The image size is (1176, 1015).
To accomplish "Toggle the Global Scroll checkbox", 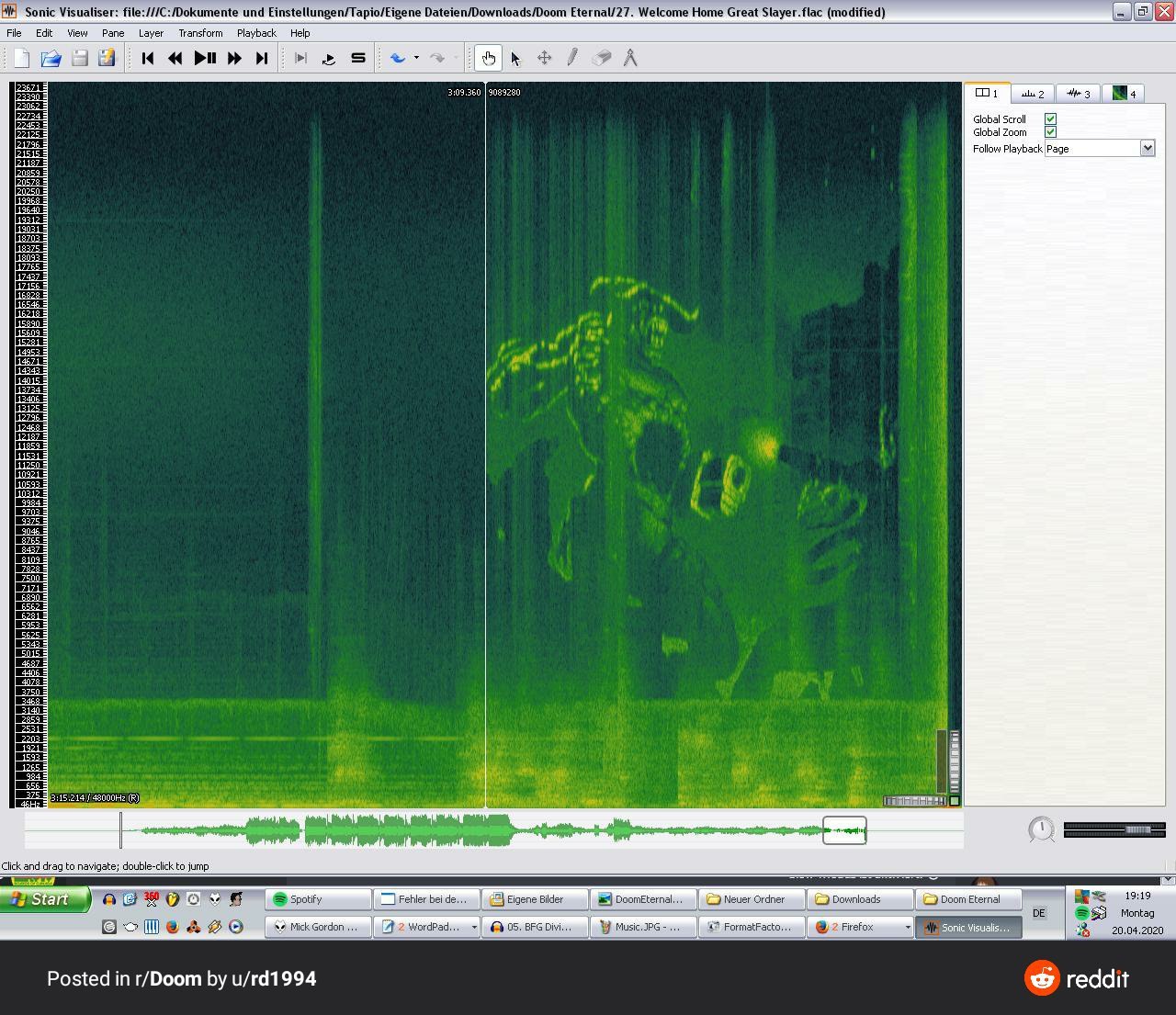I will [x=1050, y=118].
